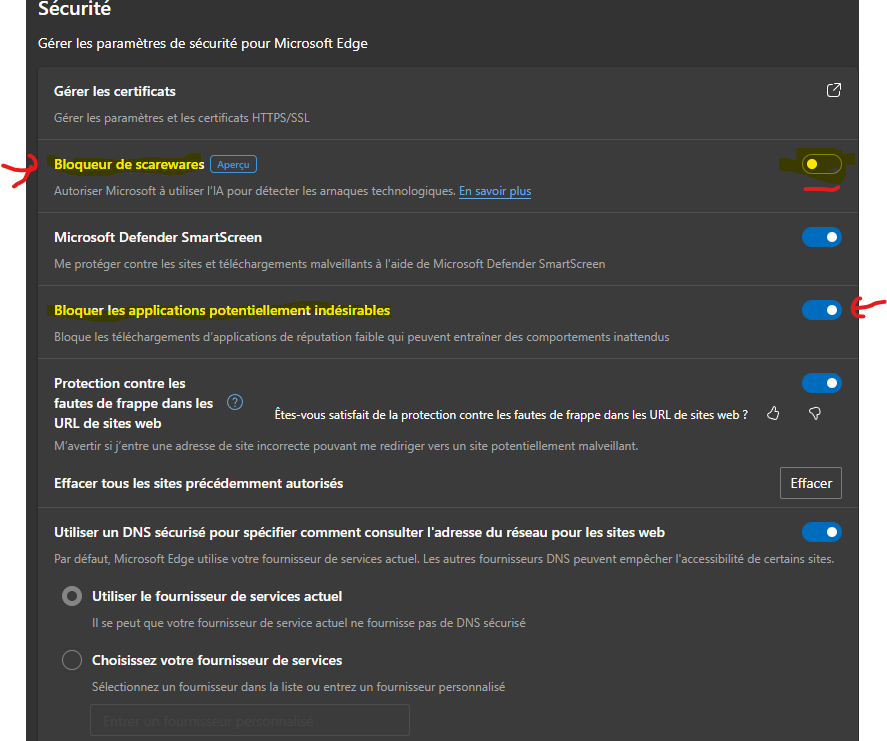Switch off the secure DNS toggle
This screenshot has height=741, width=887.
point(821,532)
